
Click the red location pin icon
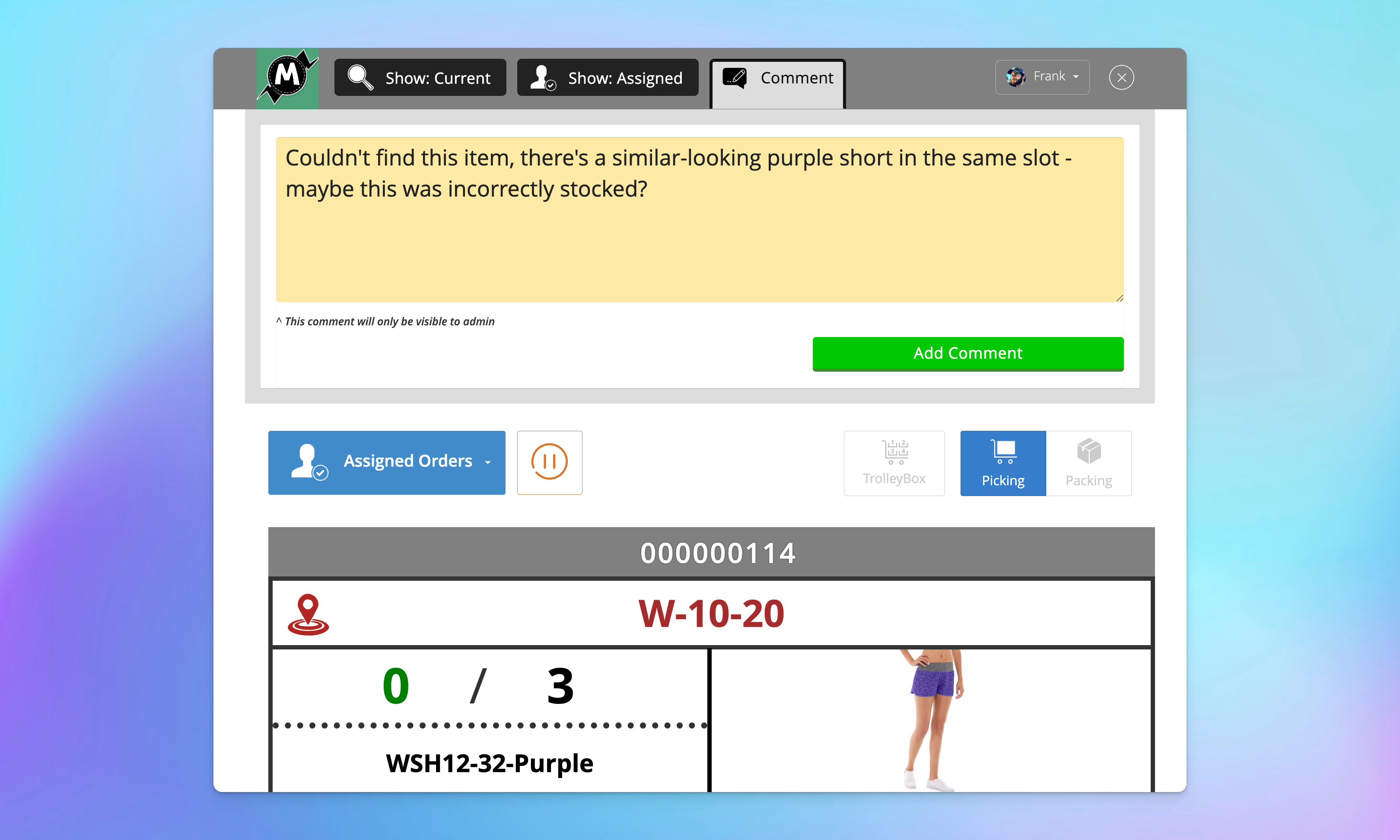[x=308, y=614]
